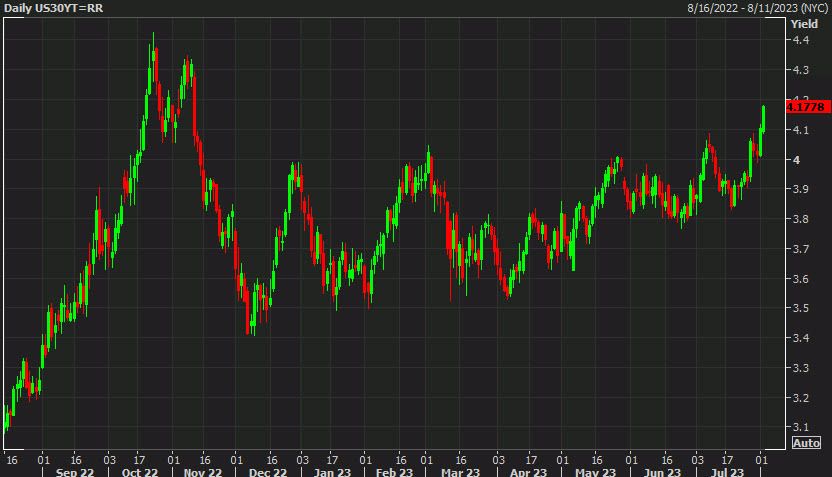Click the Yield axis header label

[x=804, y=23]
